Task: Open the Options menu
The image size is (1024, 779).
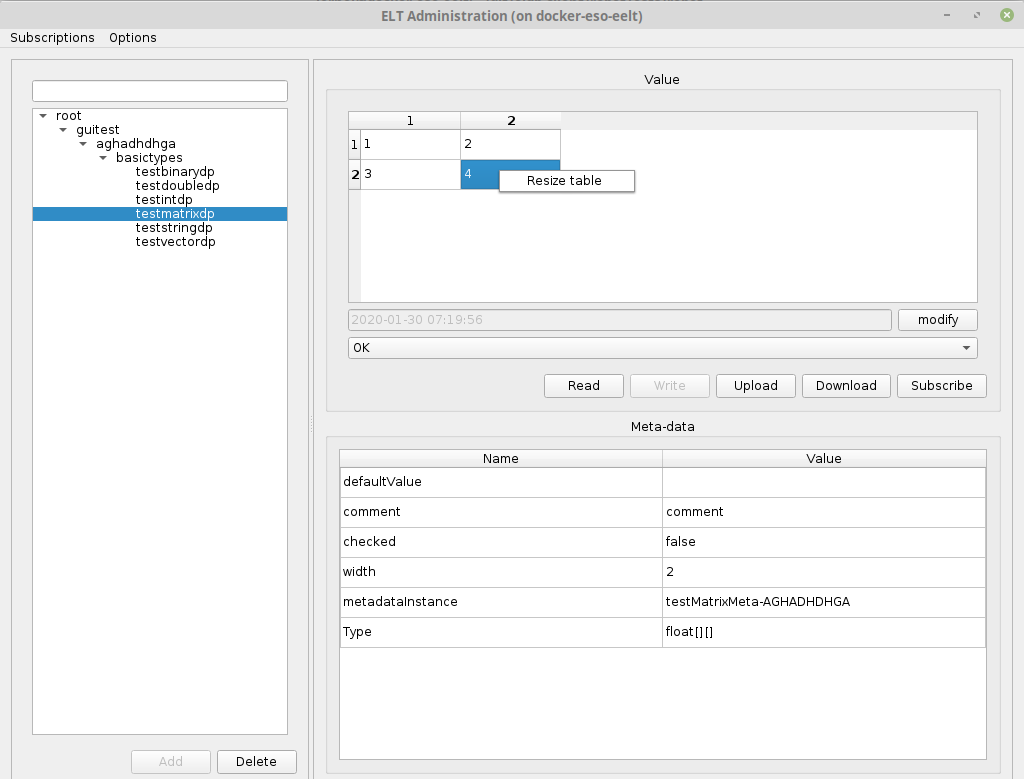Action: click(x=133, y=38)
